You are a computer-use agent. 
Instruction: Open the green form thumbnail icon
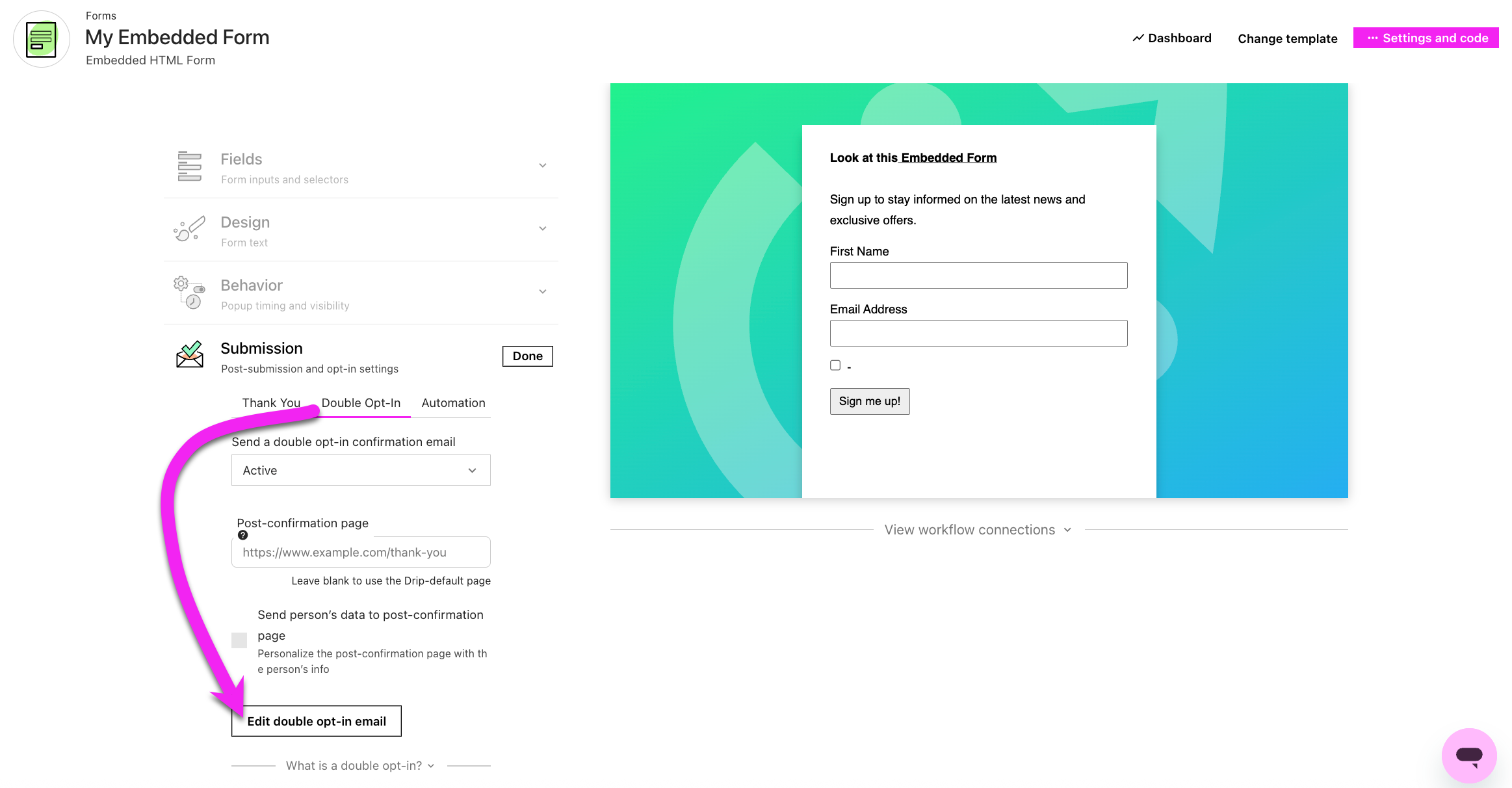41,39
